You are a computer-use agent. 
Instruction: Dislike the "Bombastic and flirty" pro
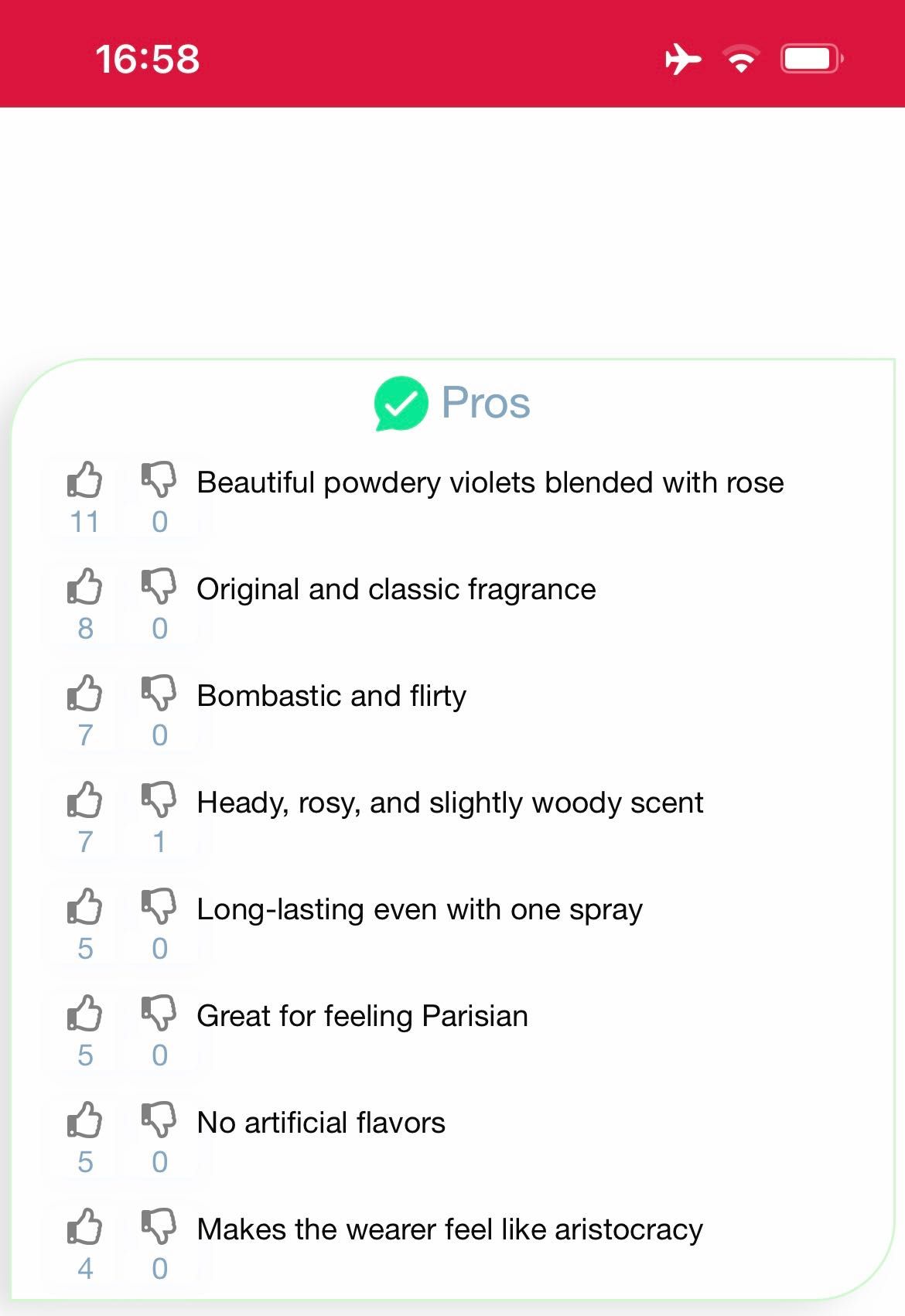(x=159, y=693)
